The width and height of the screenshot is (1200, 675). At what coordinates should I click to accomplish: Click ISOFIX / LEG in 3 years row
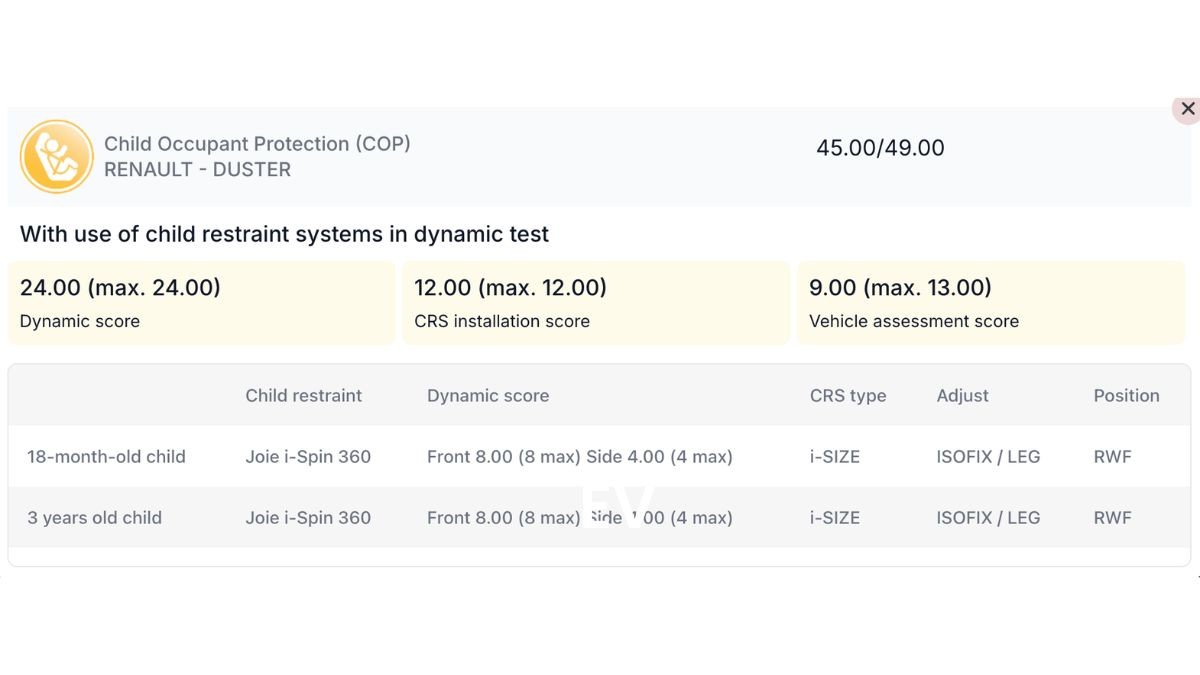(x=988, y=518)
